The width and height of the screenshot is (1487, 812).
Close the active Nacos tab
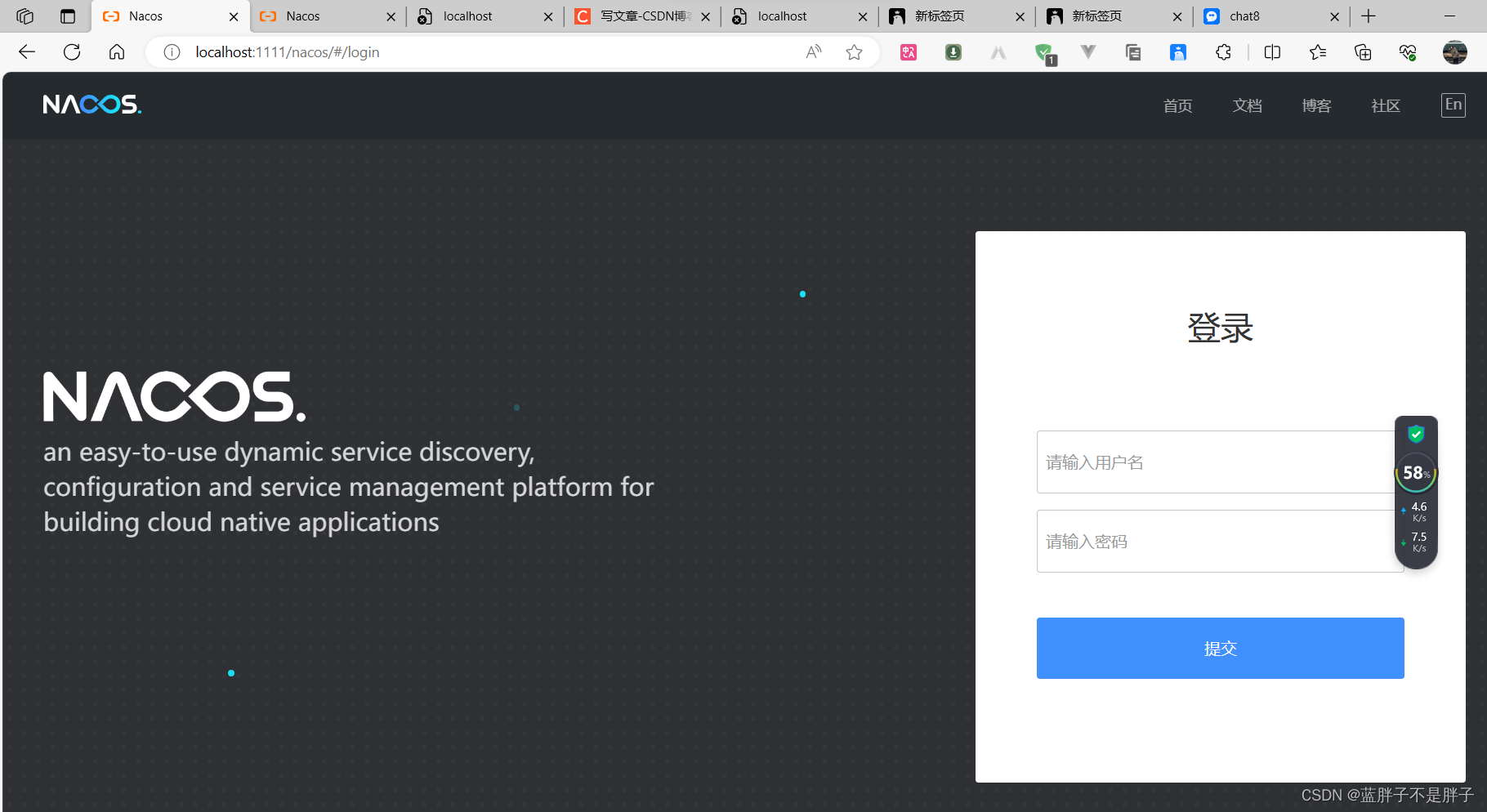(234, 16)
